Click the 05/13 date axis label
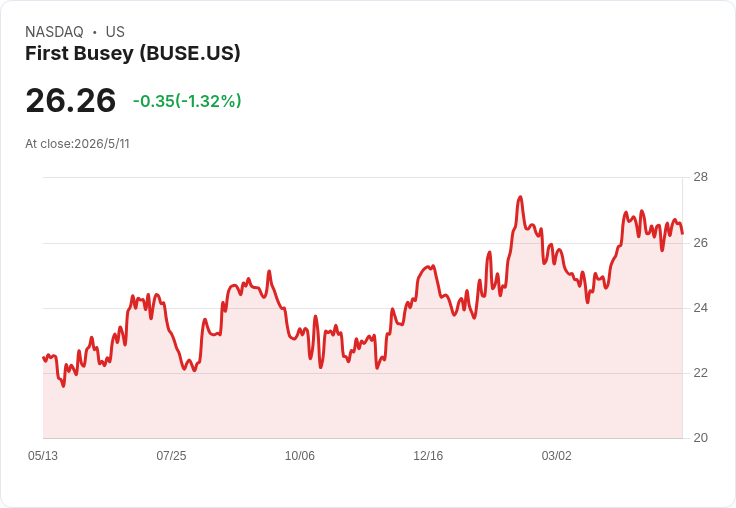Screen dimensions: 736x508 tap(43, 455)
